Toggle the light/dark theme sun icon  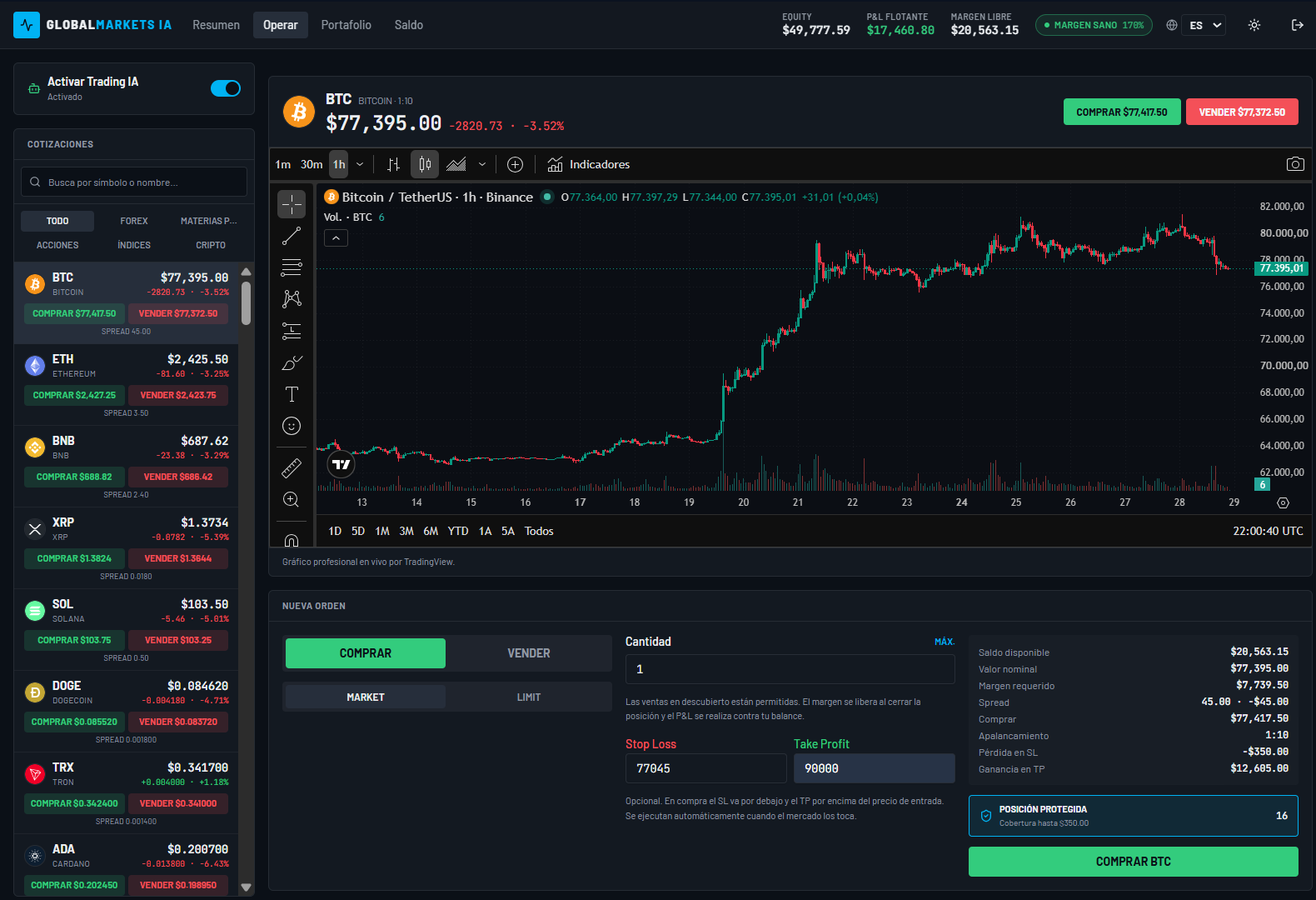coord(1254,25)
